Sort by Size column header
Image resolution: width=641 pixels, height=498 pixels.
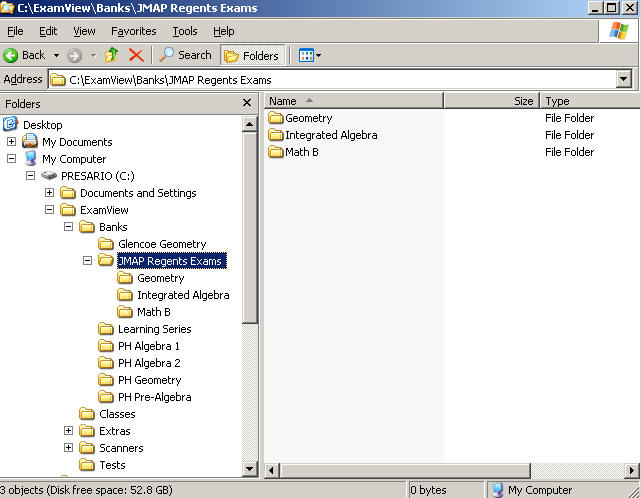point(492,101)
